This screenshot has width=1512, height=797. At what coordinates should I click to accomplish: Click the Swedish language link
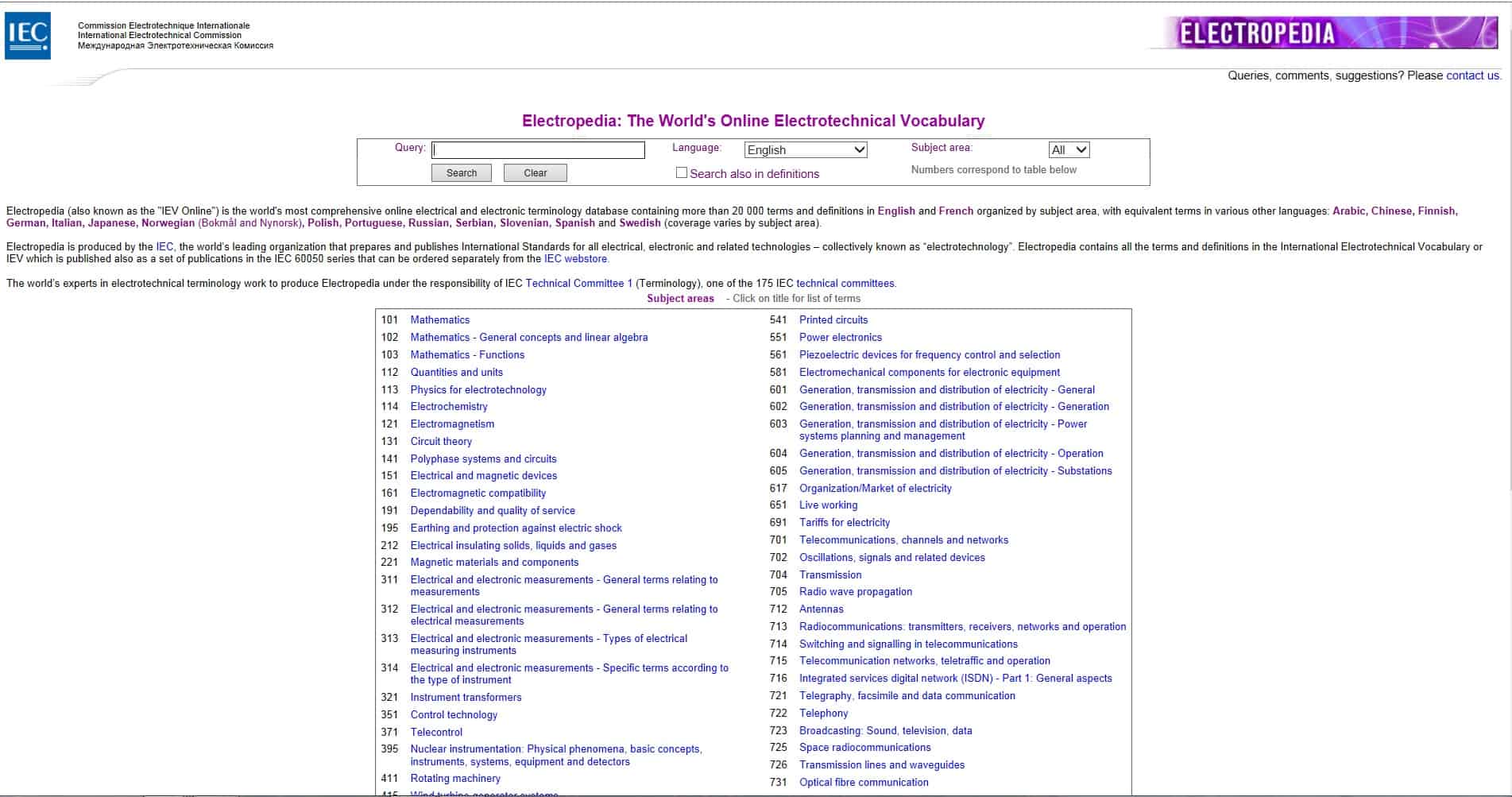click(x=640, y=222)
